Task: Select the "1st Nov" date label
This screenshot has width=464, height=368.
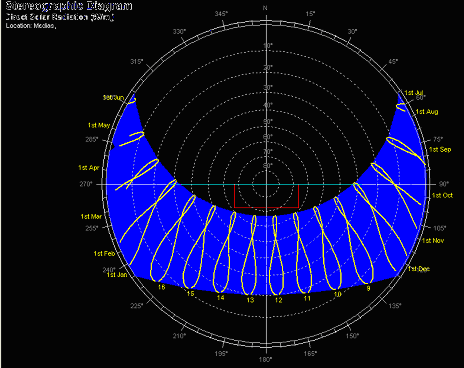Action: 433,240
